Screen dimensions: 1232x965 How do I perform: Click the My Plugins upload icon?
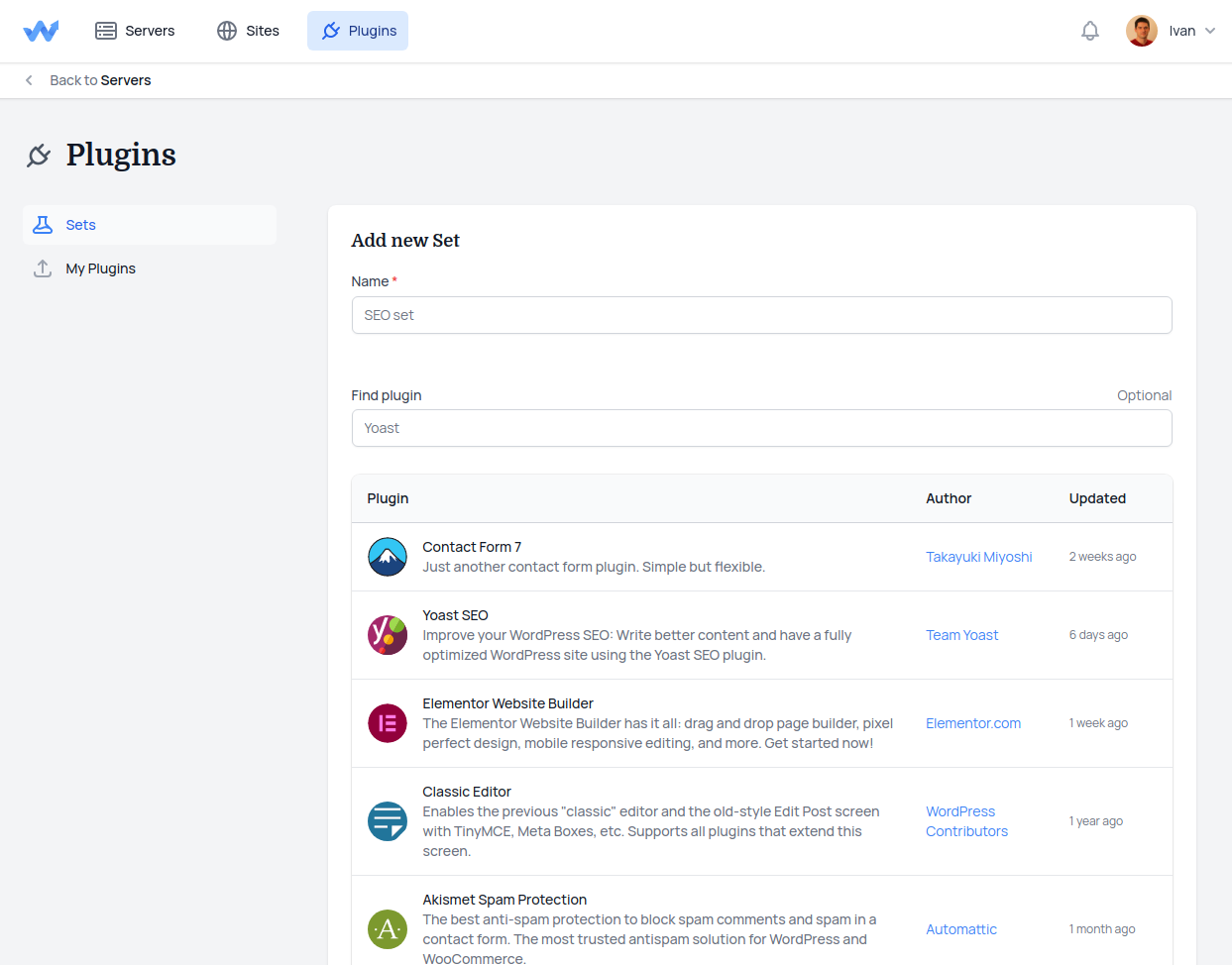point(43,268)
